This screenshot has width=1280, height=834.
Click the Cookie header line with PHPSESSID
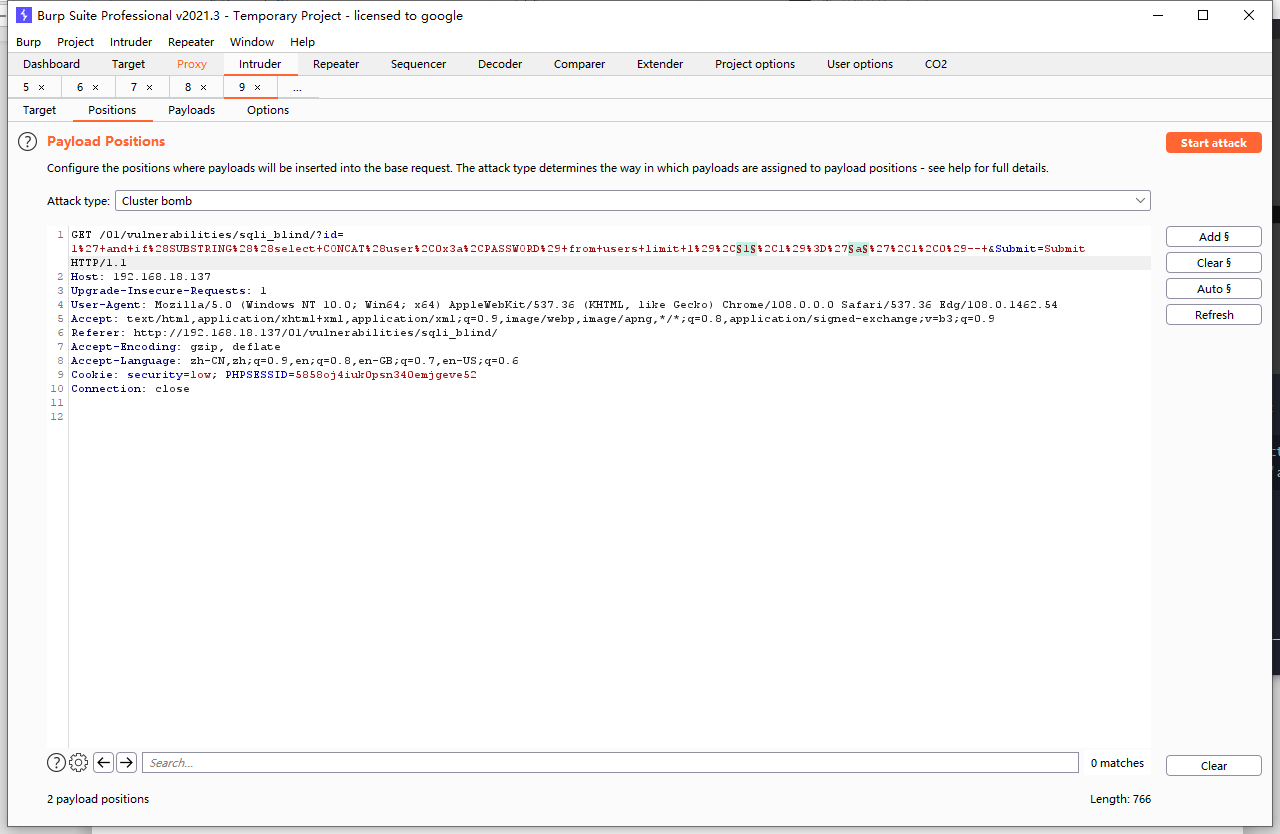pos(274,374)
